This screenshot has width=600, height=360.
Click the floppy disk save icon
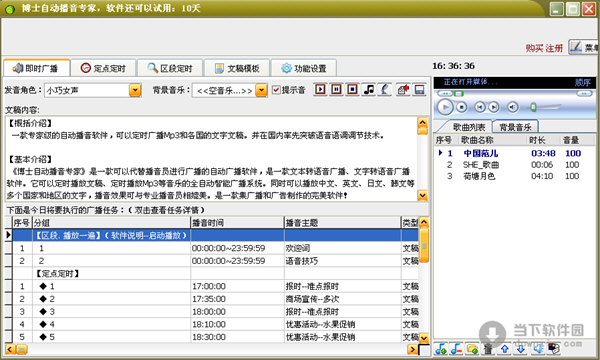[419, 90]
